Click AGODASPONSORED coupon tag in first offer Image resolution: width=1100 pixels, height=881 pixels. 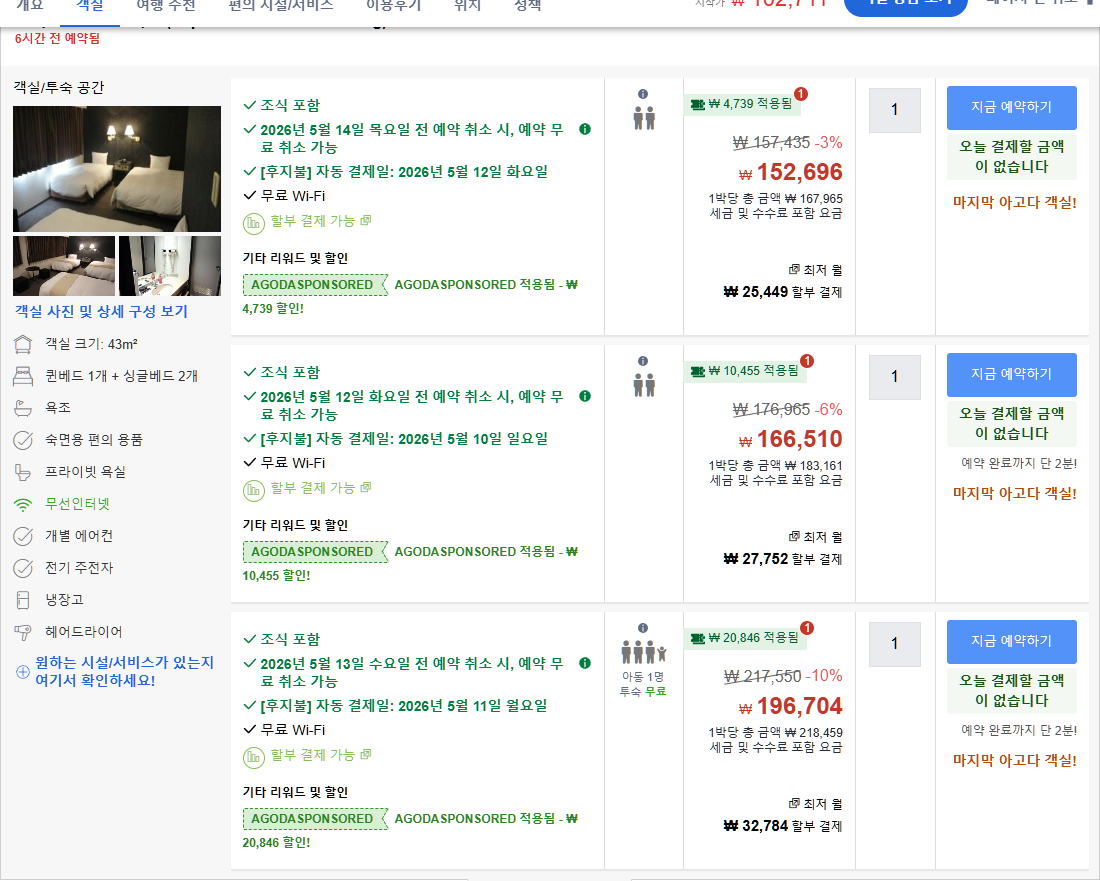pos(315,285)
